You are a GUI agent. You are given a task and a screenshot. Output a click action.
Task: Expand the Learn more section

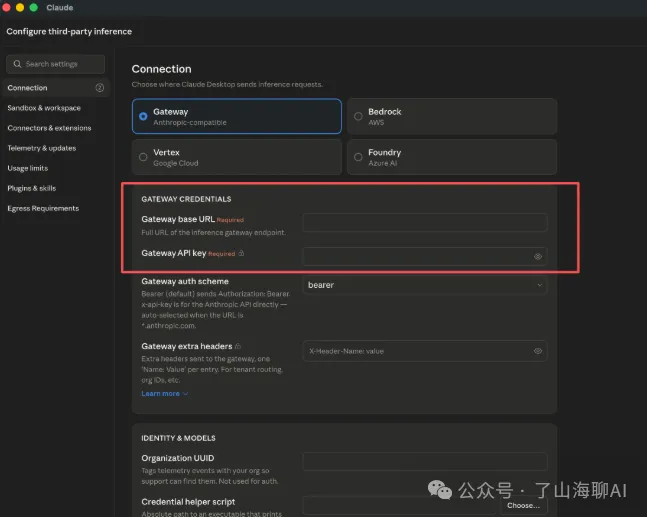165,394
